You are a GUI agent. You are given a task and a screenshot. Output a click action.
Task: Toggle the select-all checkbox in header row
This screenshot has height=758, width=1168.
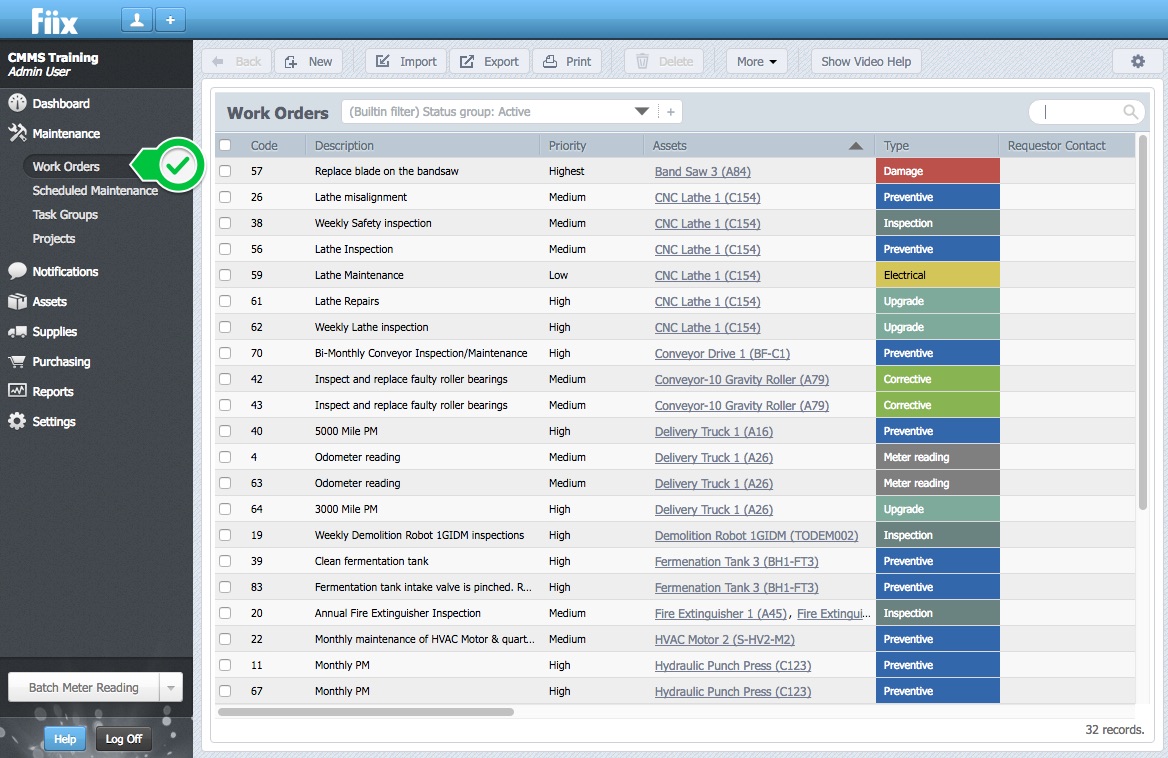pos(225,145)
